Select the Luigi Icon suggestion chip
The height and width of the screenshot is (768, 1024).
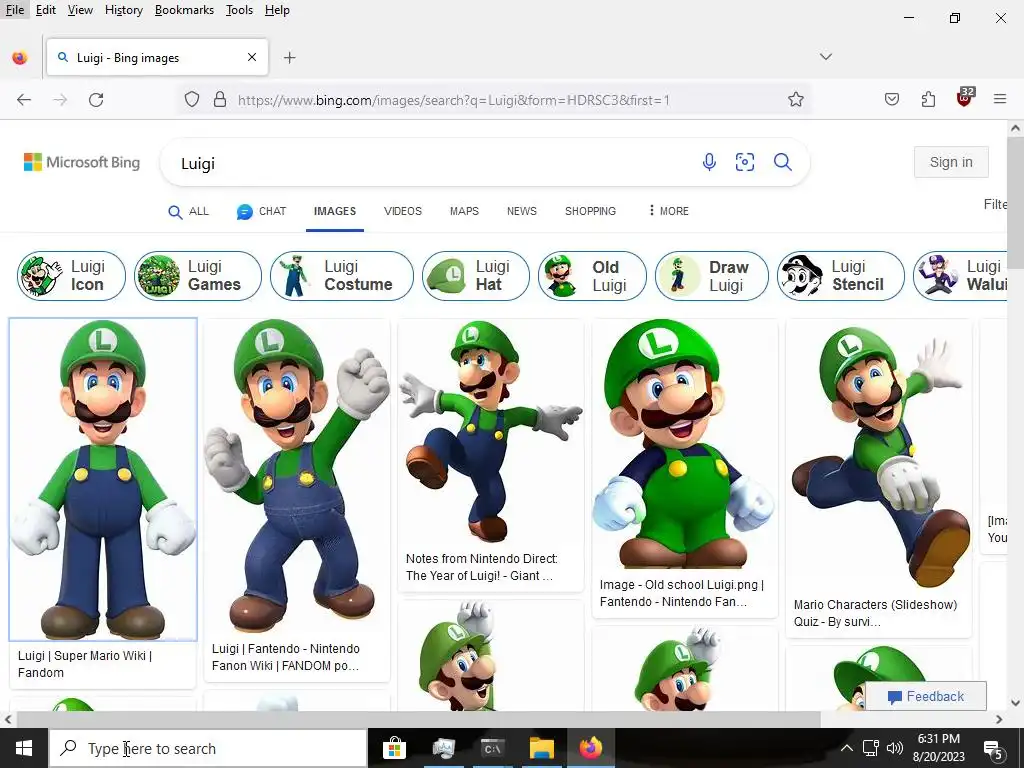coord(71,276)
